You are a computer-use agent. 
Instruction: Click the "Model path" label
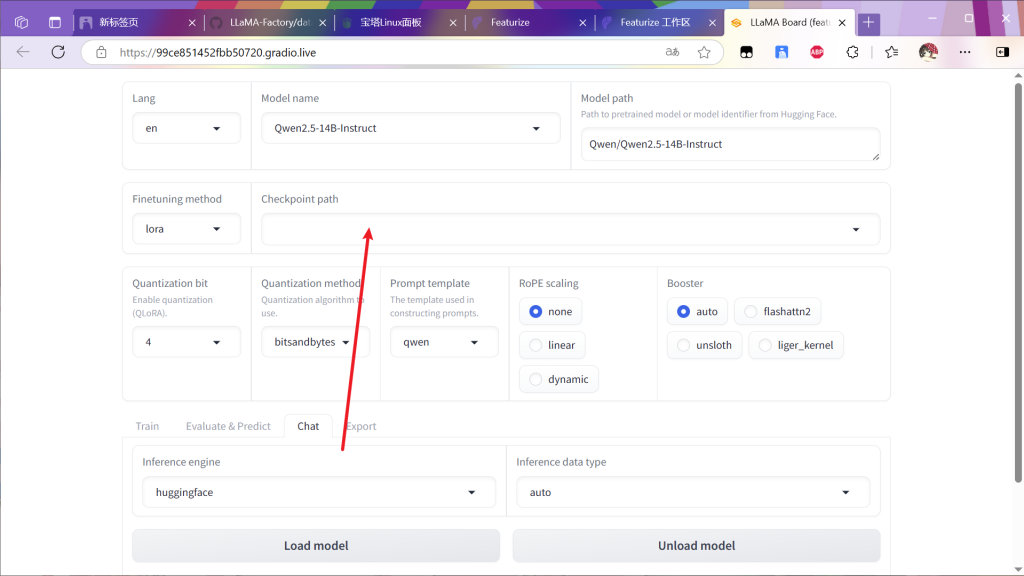point(607,98)
